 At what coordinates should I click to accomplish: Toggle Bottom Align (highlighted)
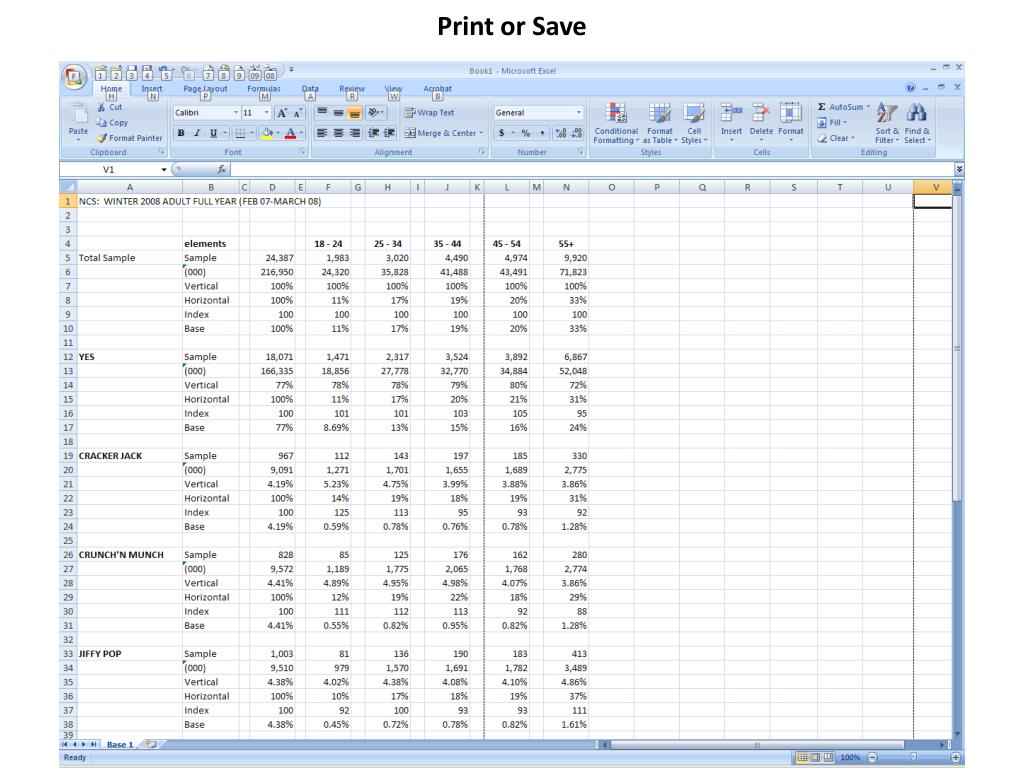[x=355, y=113]
